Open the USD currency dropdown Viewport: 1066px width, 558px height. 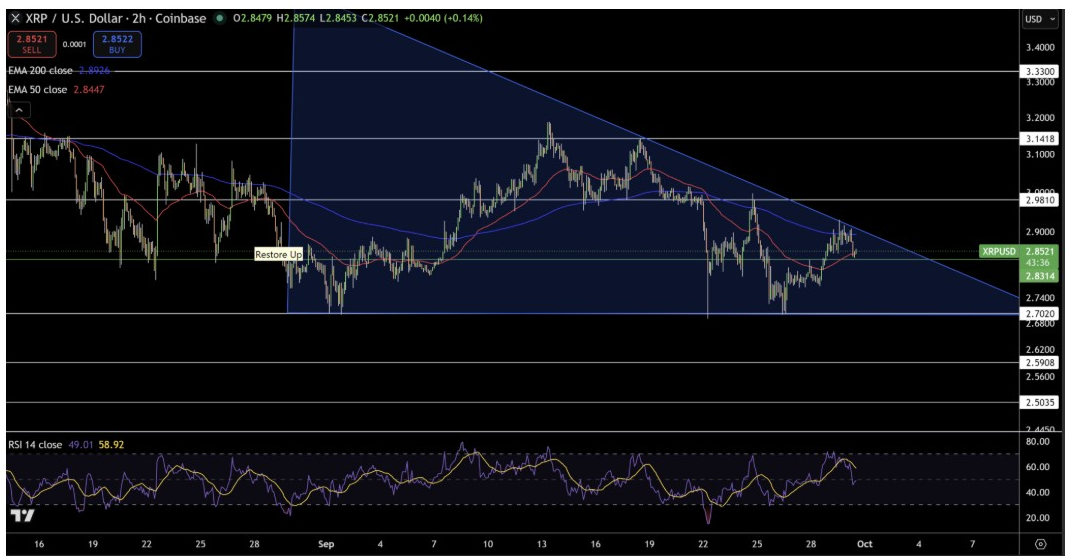tap(1040, 18)
